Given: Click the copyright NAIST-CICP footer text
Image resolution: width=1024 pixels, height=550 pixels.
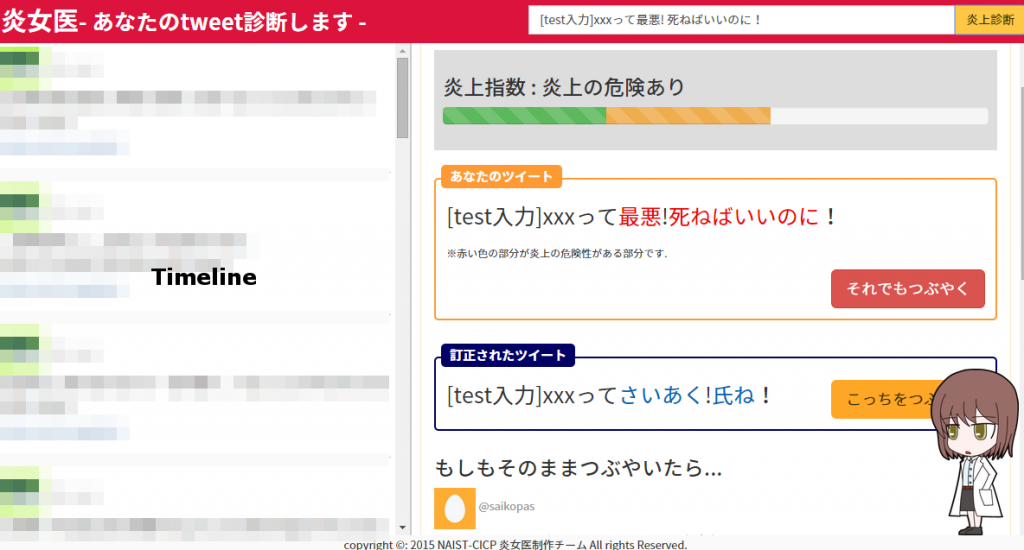Looking at the screenshot, I should point(515,544).
